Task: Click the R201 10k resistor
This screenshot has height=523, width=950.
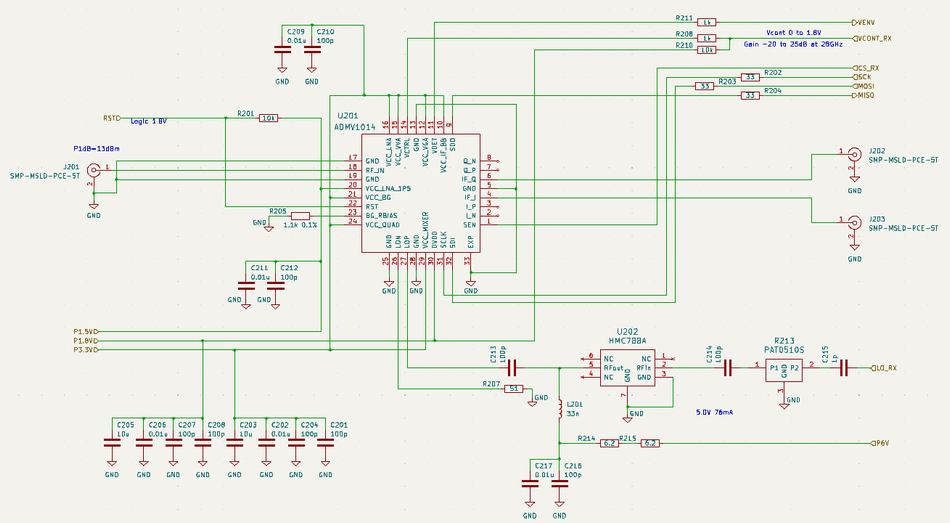Action: [x=268, y=118]
